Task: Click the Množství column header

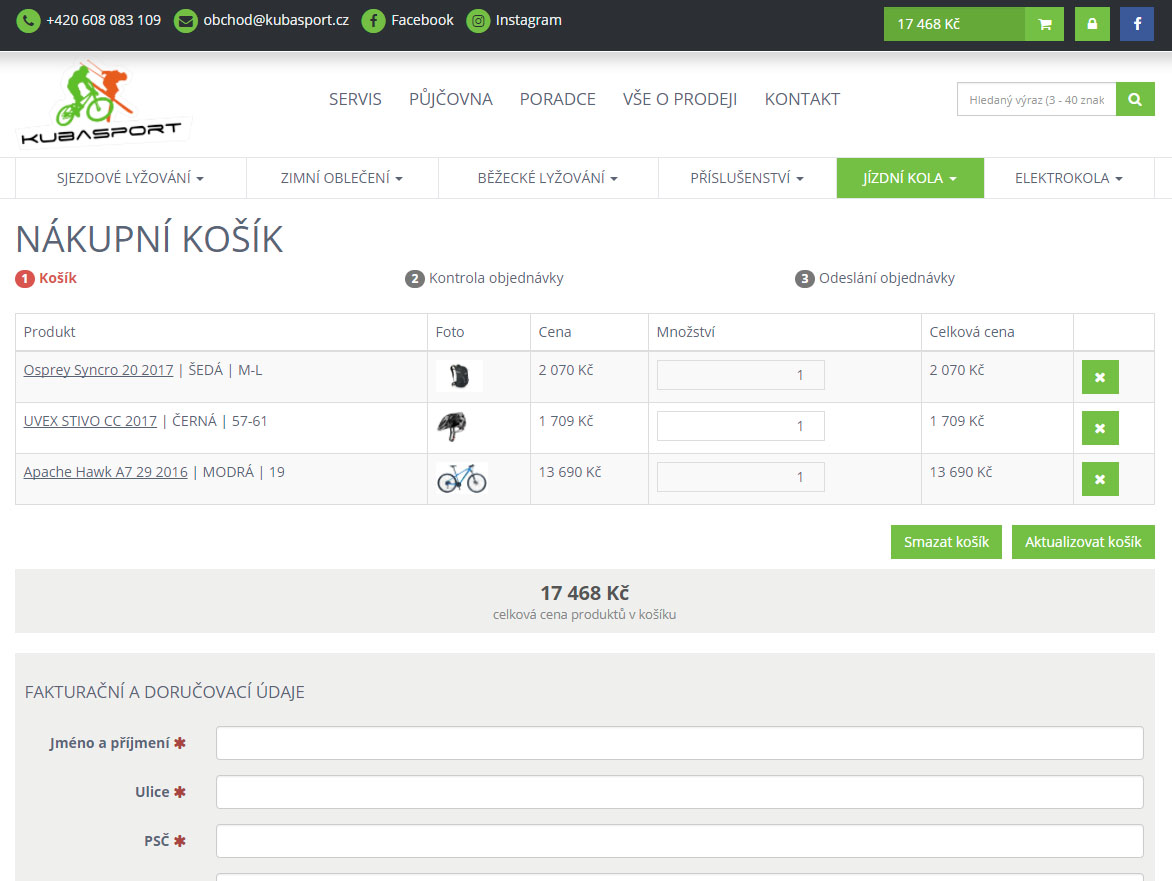Action: pyautogui.click(x=685, y=332)
